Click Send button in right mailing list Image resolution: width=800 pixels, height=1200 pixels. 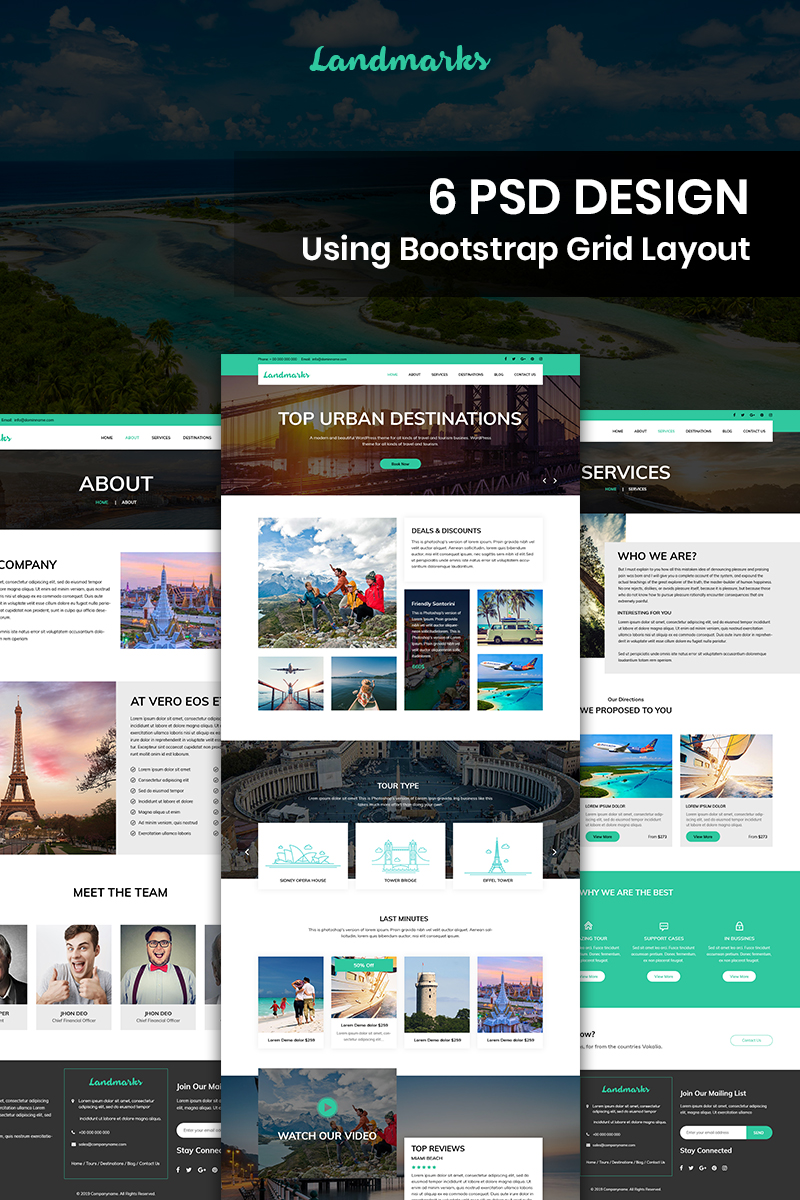[x=759, y=1133]
